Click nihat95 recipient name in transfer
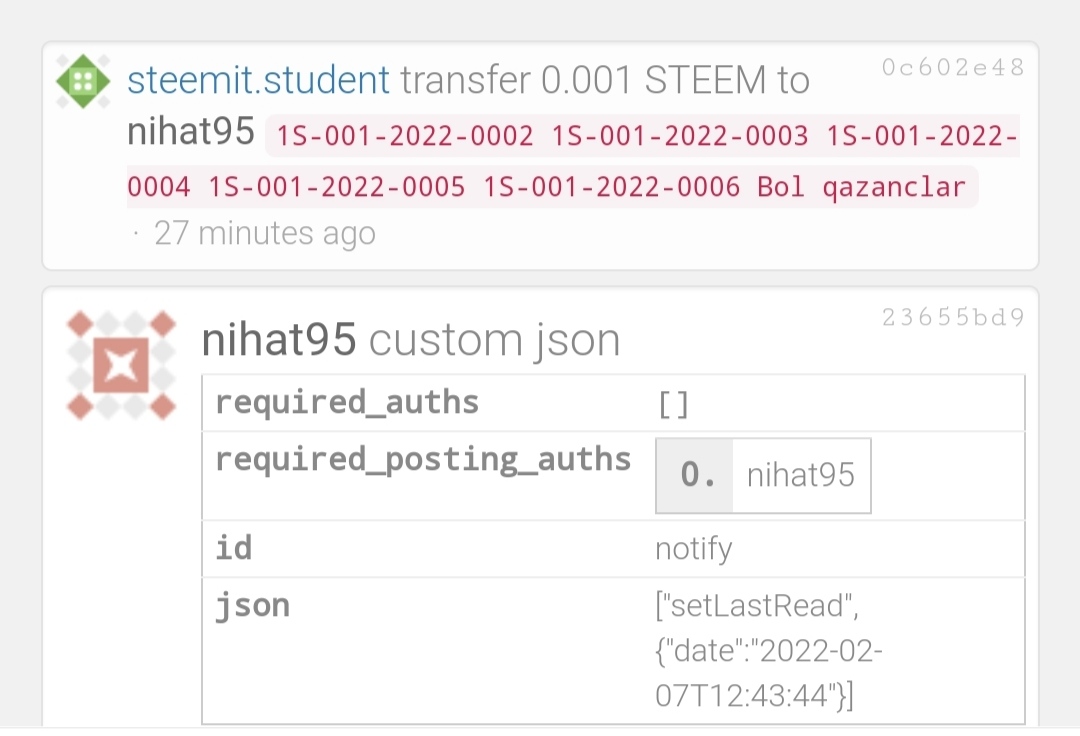This screenshot has width=1080, height=736. point(191,132)
